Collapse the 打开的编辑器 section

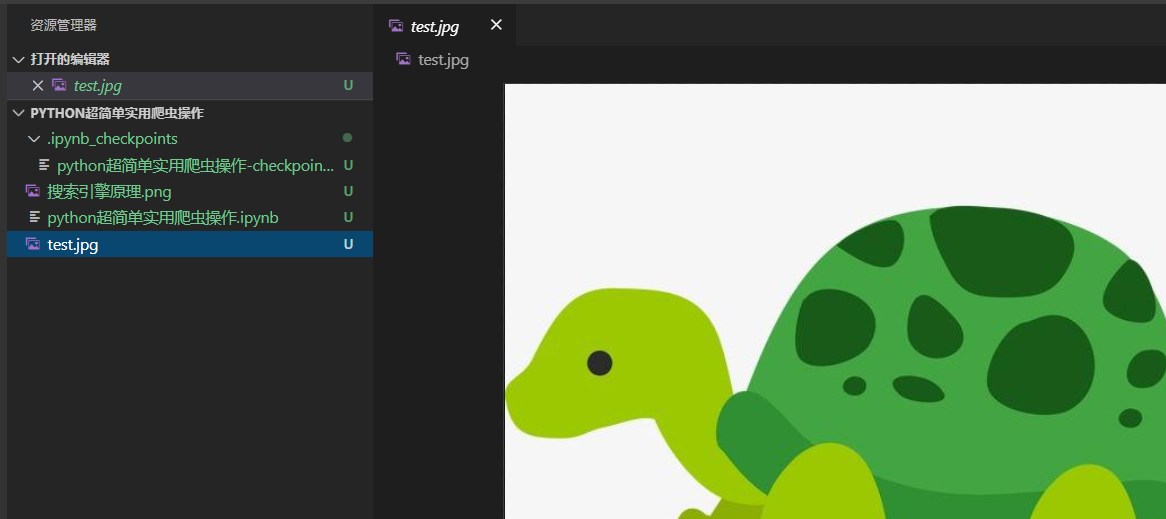pos(19,59)
